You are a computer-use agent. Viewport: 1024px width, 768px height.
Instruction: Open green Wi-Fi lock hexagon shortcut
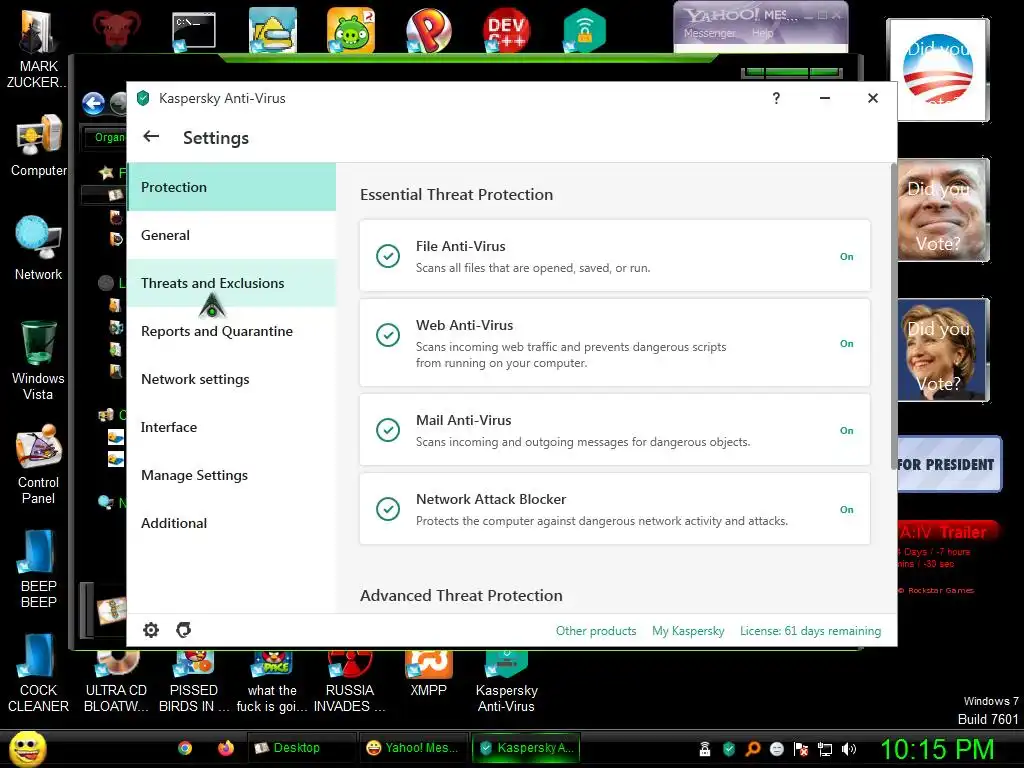tap(584, 30)
